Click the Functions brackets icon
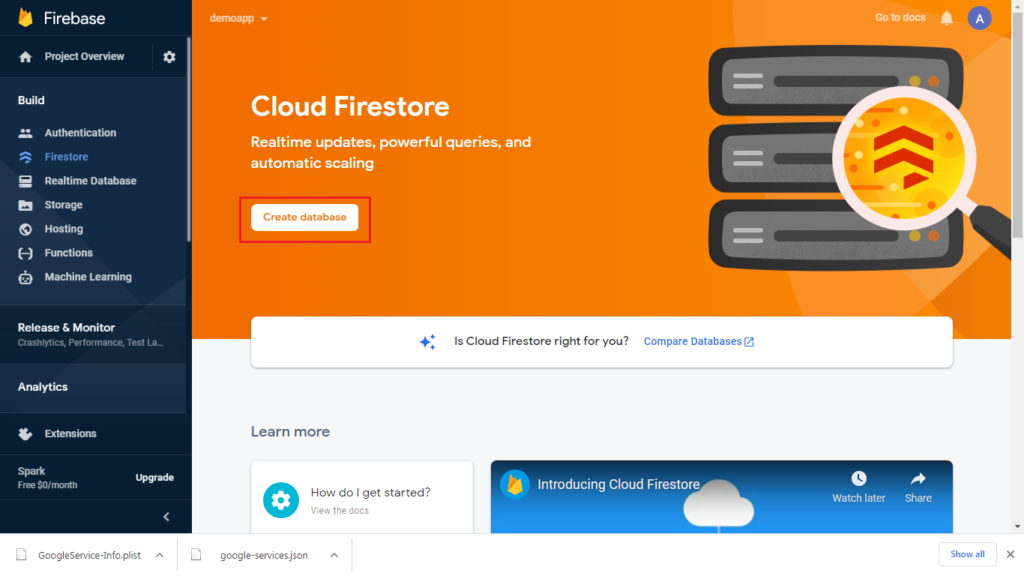Screen dimensions: 1024x576 pos(25,253)
